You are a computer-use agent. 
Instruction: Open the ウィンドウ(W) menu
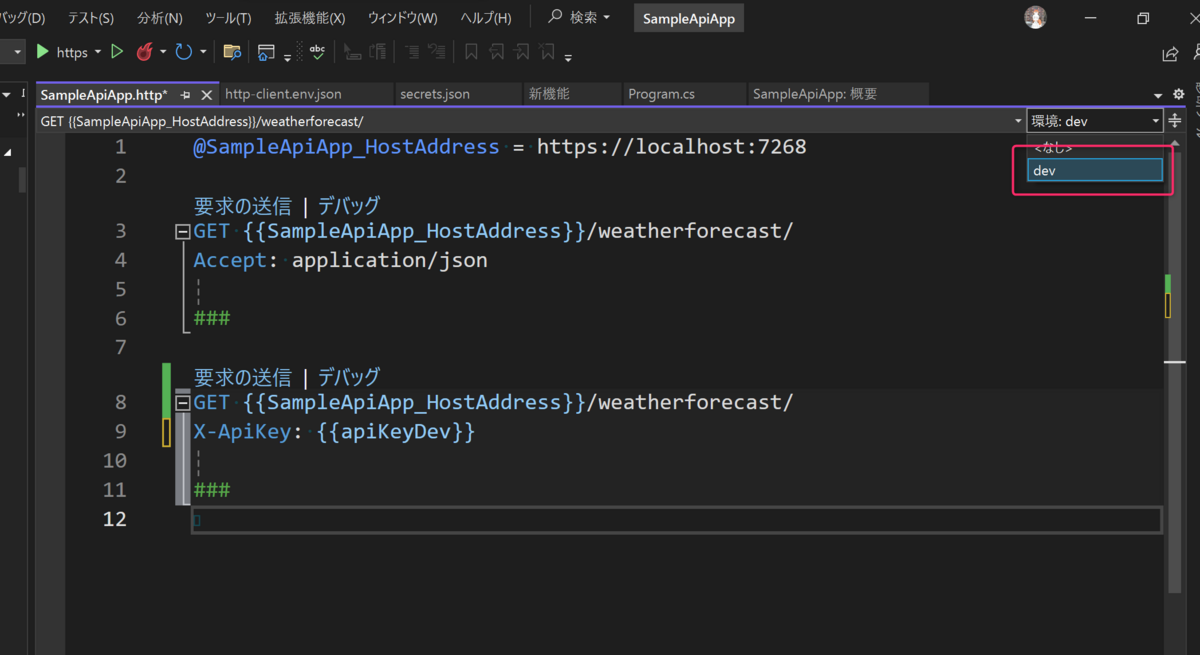402,18
